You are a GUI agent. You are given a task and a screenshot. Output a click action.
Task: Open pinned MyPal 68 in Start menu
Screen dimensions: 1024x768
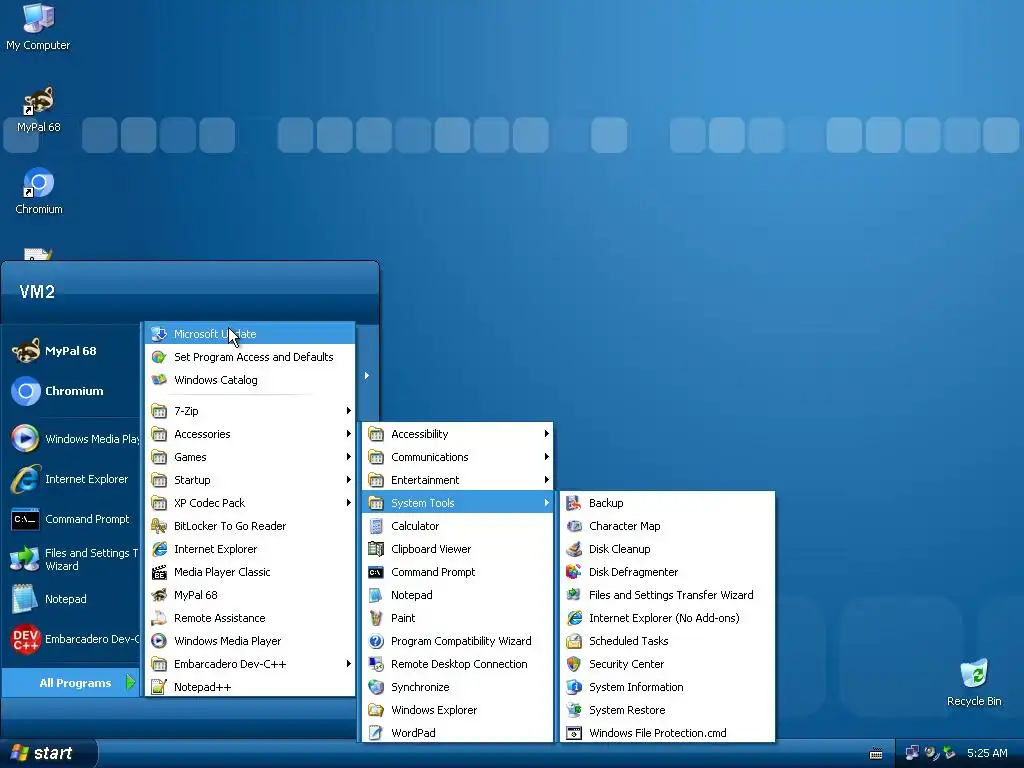[71, 351]
